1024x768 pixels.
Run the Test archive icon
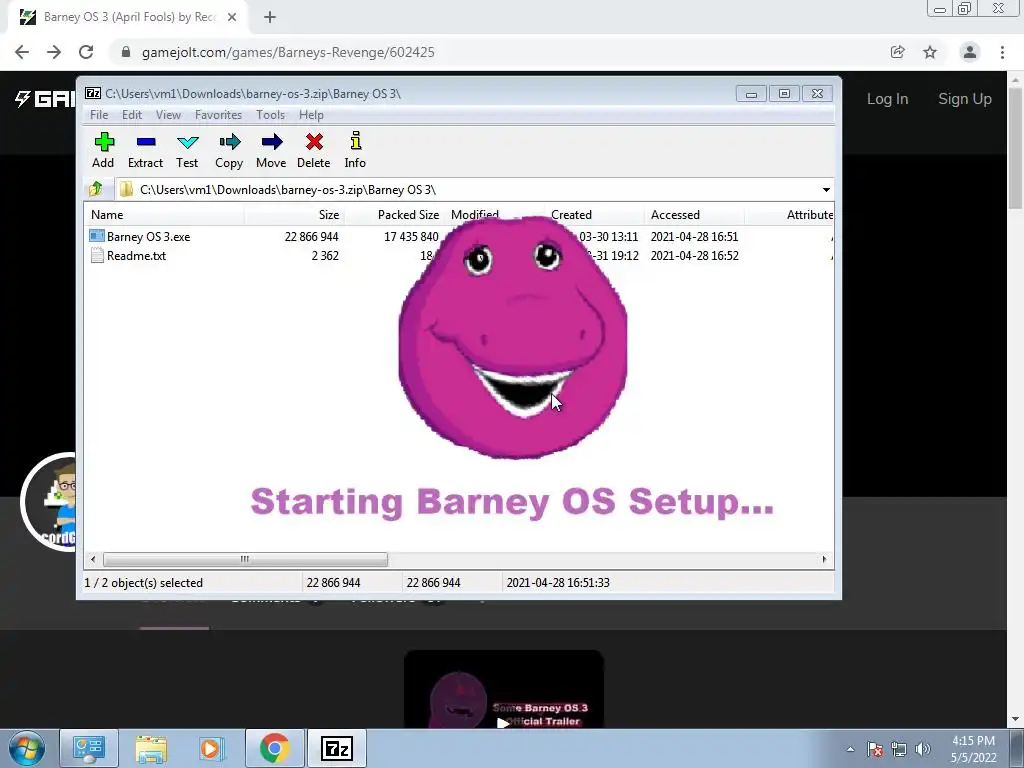click(187, 142)
